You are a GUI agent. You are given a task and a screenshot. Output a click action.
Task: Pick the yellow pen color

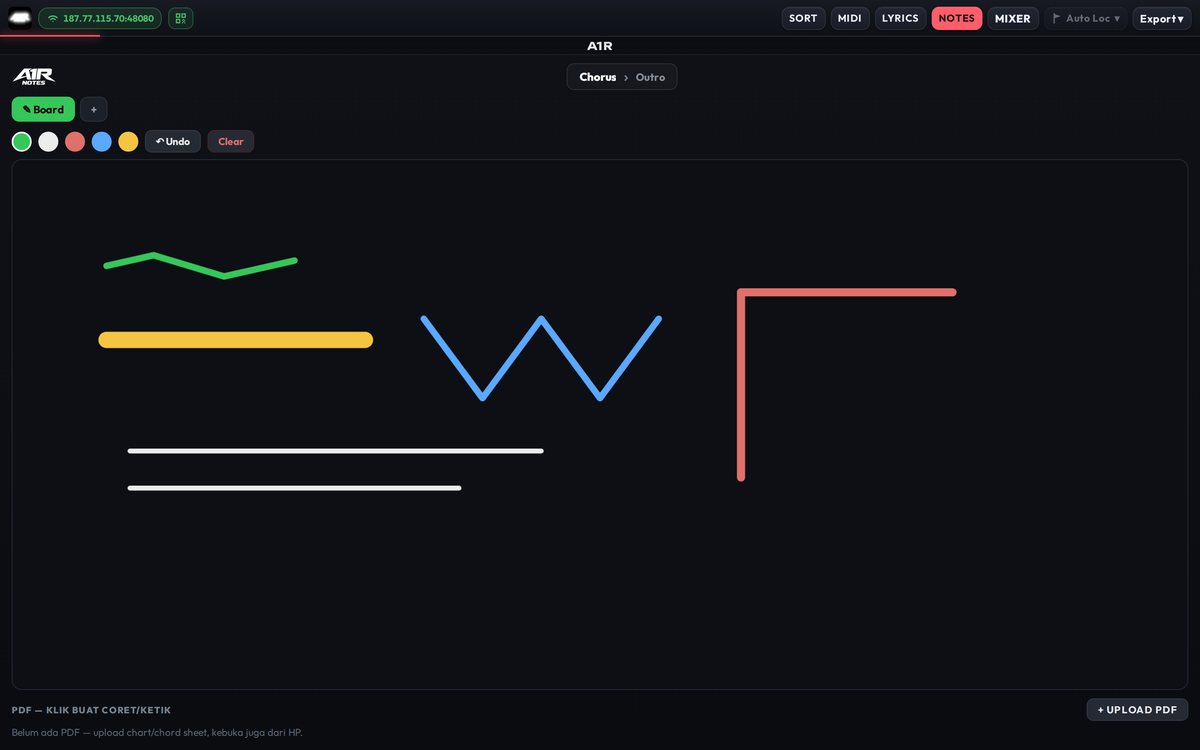[128, 142]
